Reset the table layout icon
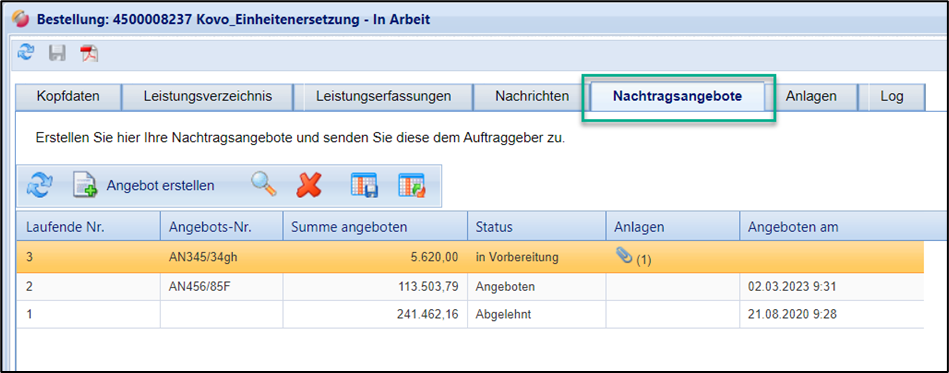949x373 pixels. tap(412, 185)
